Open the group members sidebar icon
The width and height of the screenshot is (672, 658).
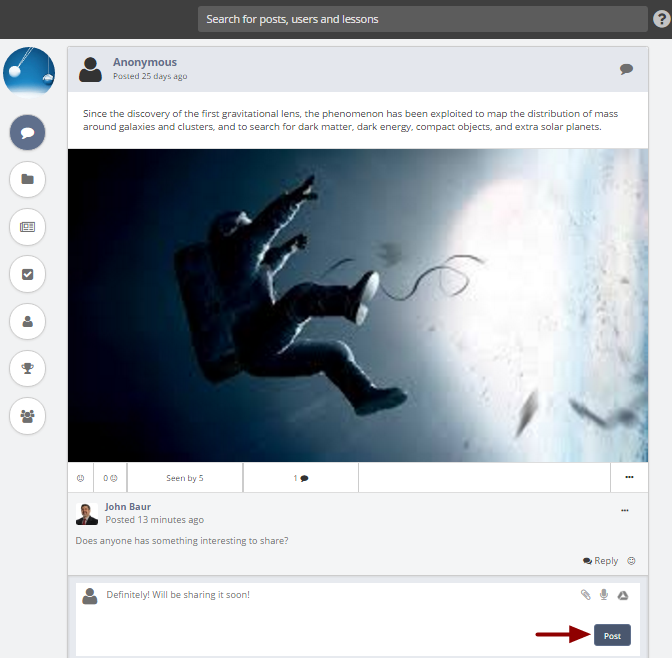27,415
